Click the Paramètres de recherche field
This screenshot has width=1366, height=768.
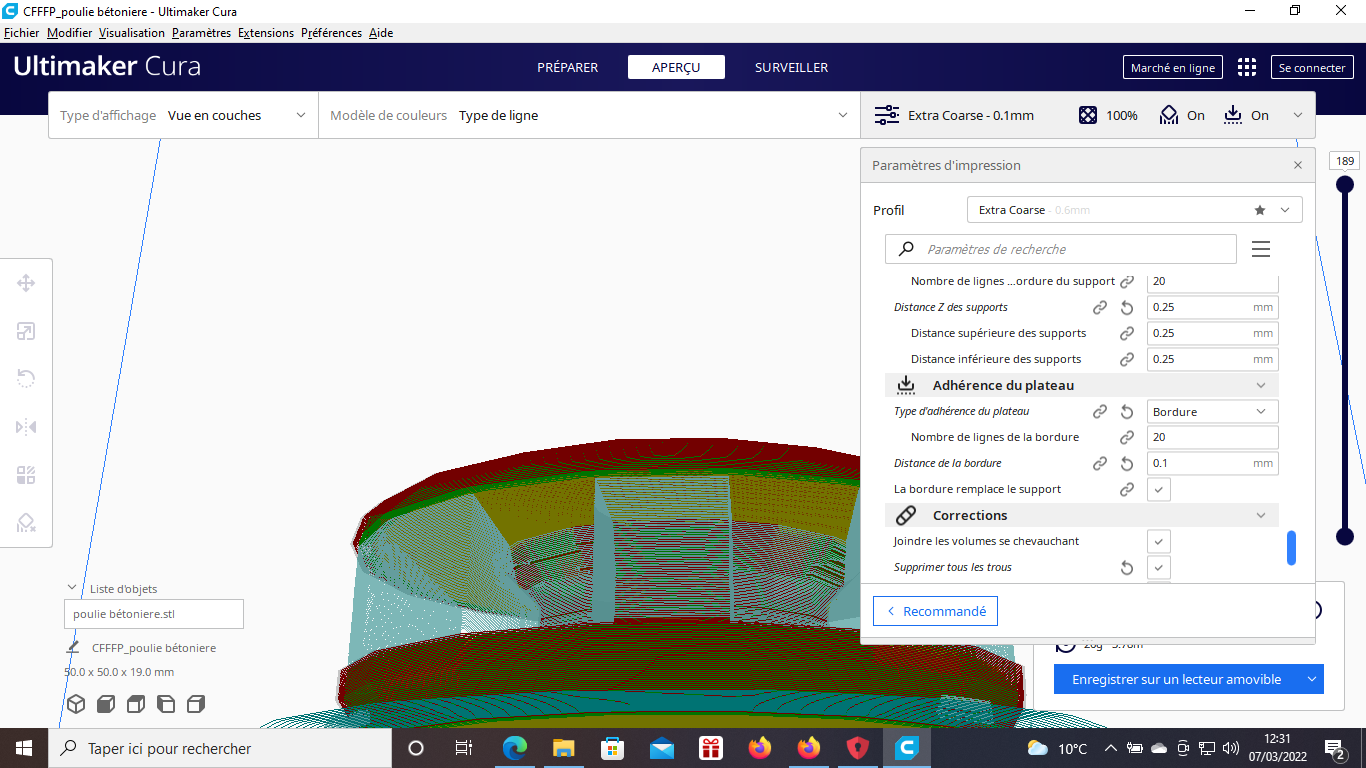(1061, 249)
